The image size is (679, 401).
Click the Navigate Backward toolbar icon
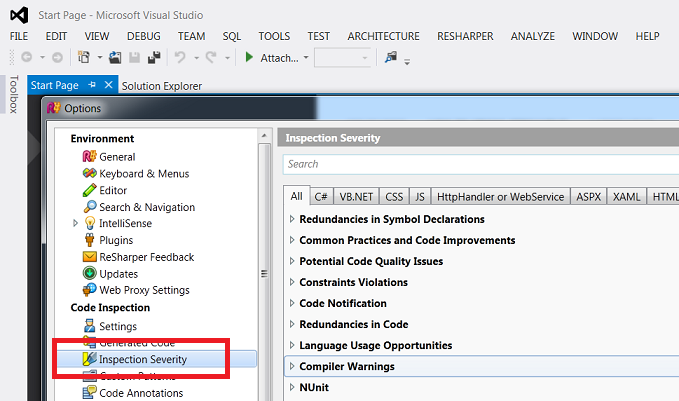[26, 57]
